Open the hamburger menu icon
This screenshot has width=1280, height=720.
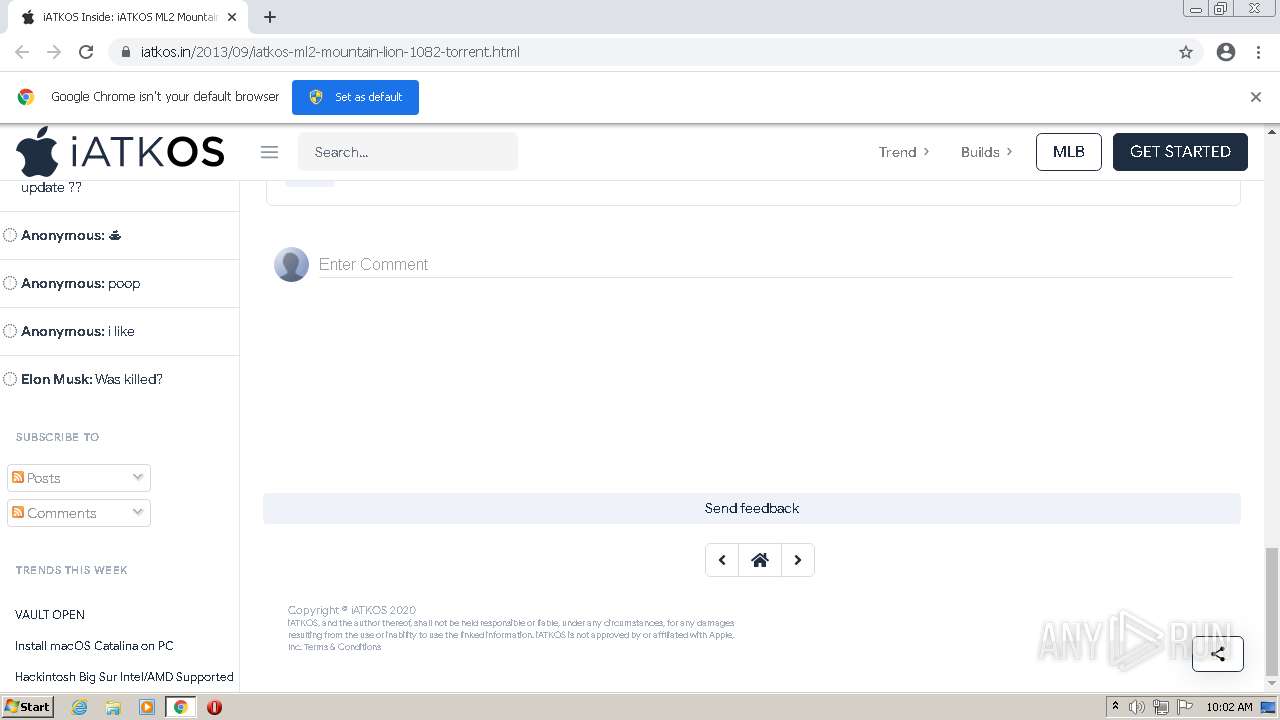click(269, 152)
